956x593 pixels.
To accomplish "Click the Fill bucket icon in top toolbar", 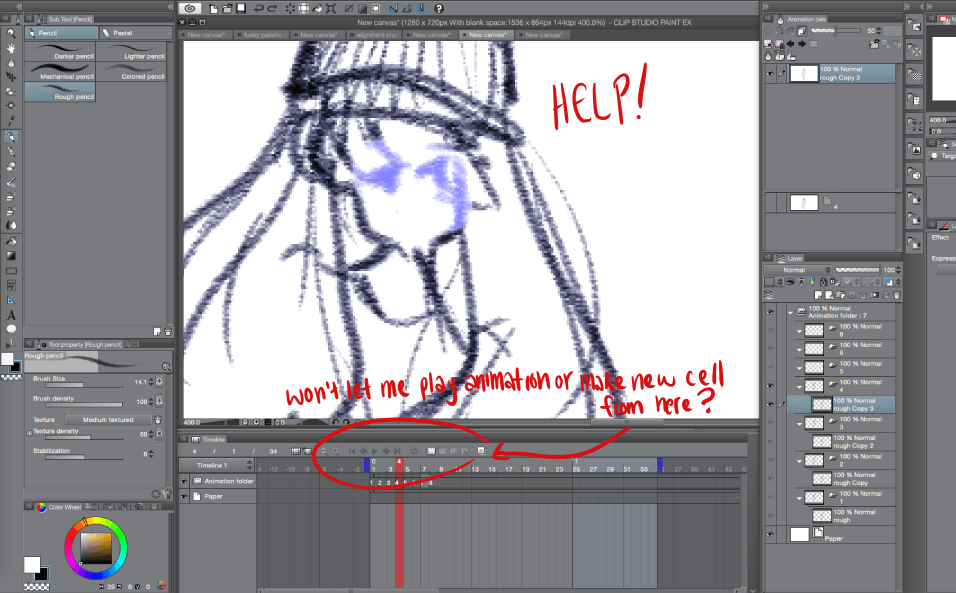I will point(317,9).
